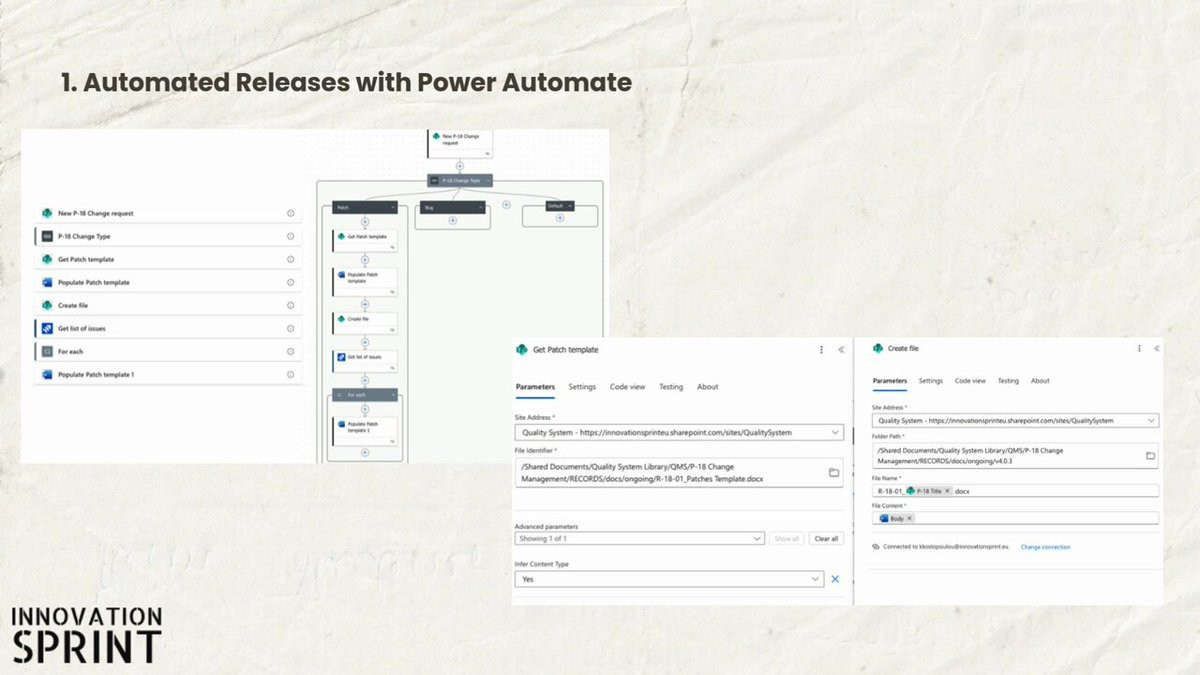Click SharePoint icon of New P-18 Change request row
Screen dimensions: 1200x675
click(46, 213)
